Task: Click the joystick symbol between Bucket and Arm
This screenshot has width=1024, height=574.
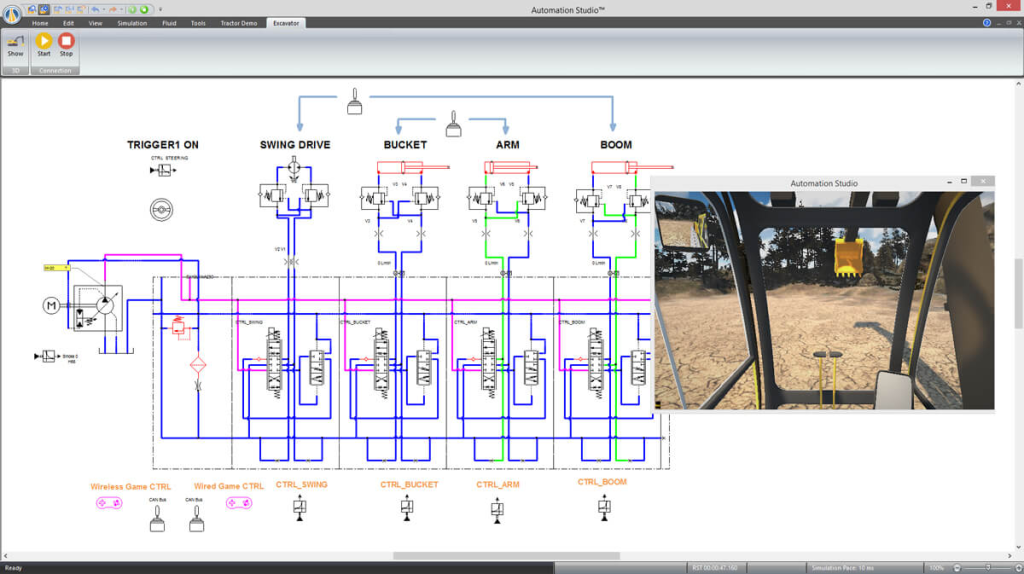Action: pyautogui.click(x=453, y=123)
